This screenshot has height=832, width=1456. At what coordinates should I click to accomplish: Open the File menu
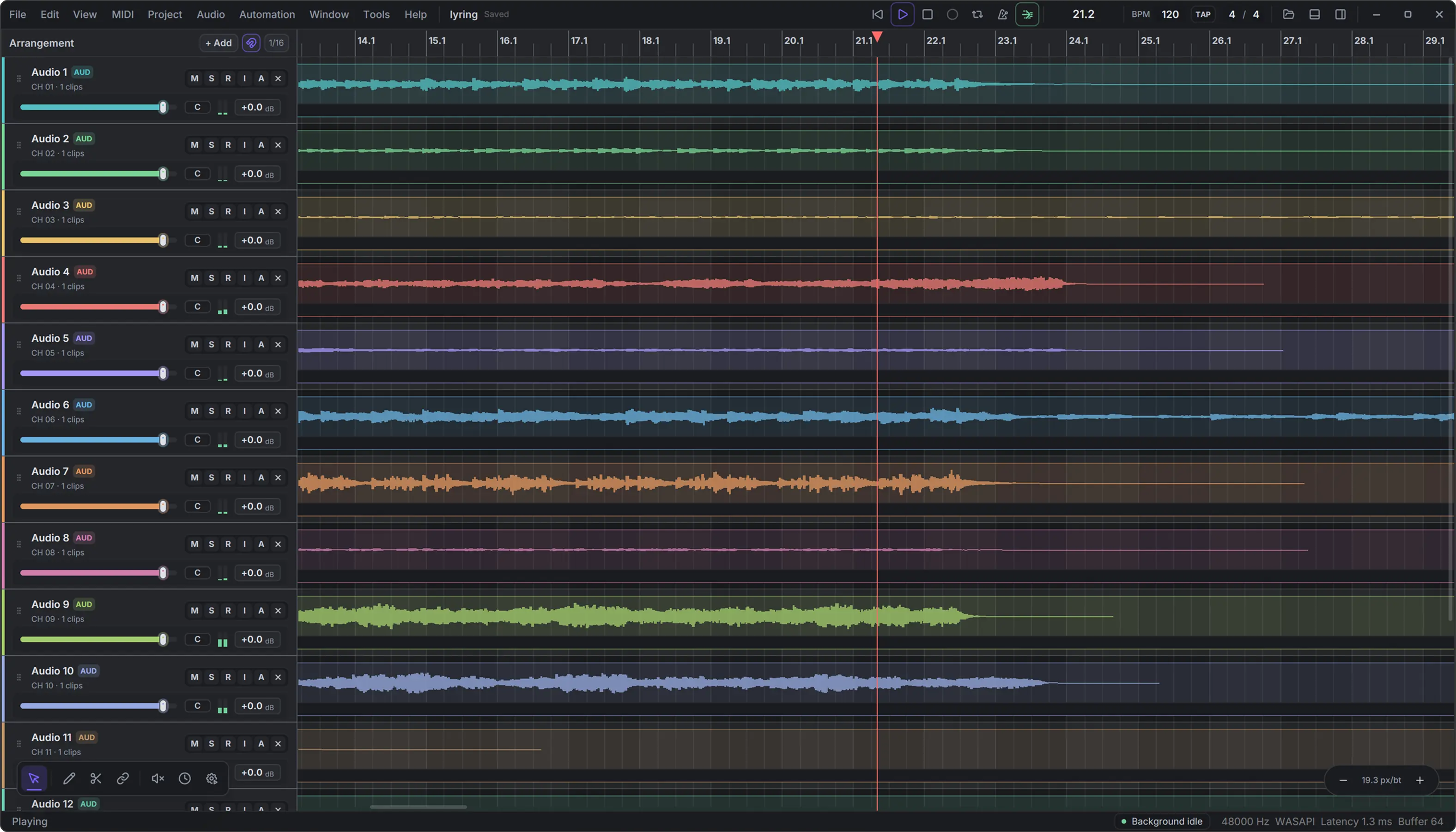point(18,14)
